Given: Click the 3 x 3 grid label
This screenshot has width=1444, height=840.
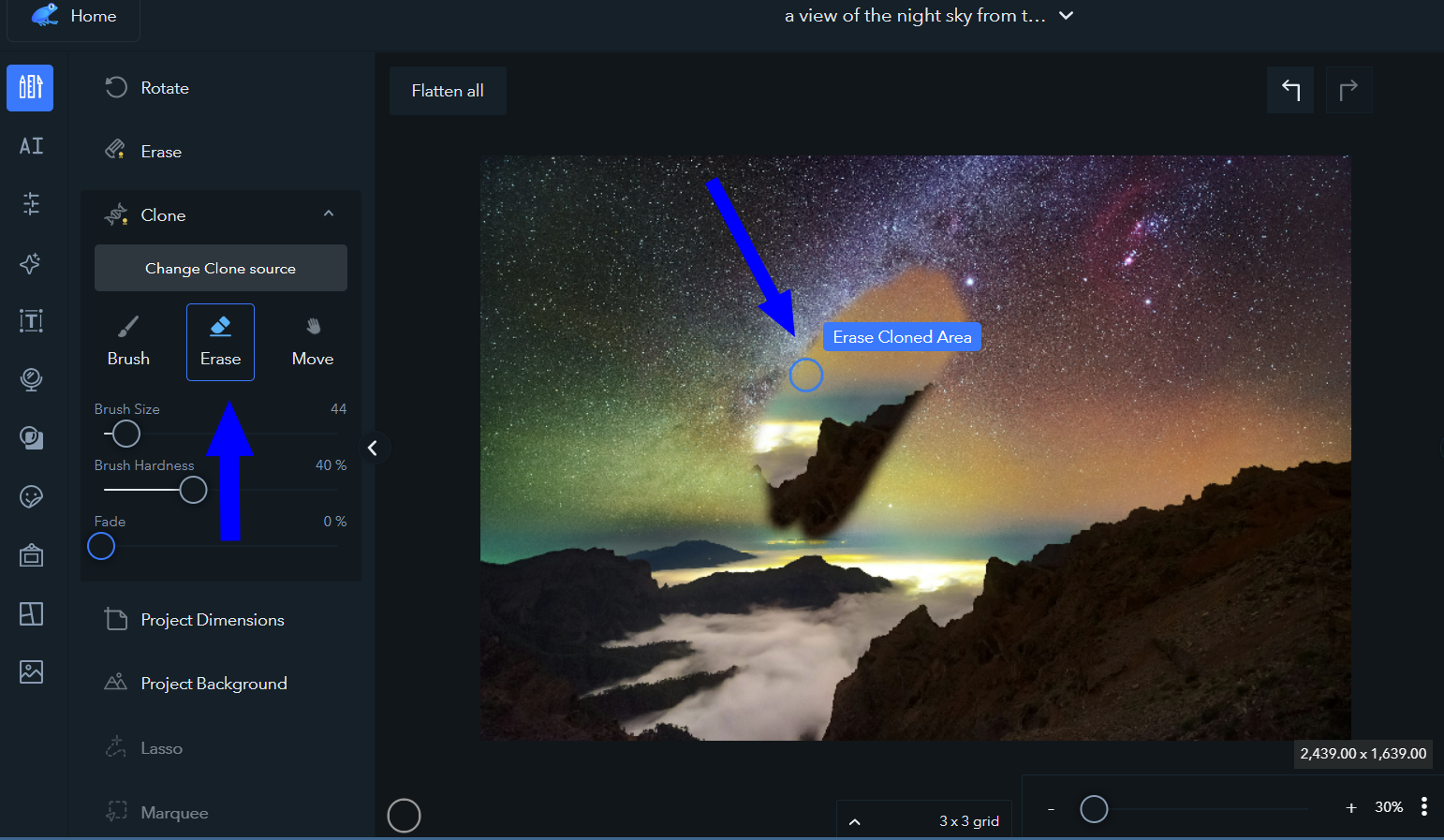Looking at the screenshot, I should (969, 821).
